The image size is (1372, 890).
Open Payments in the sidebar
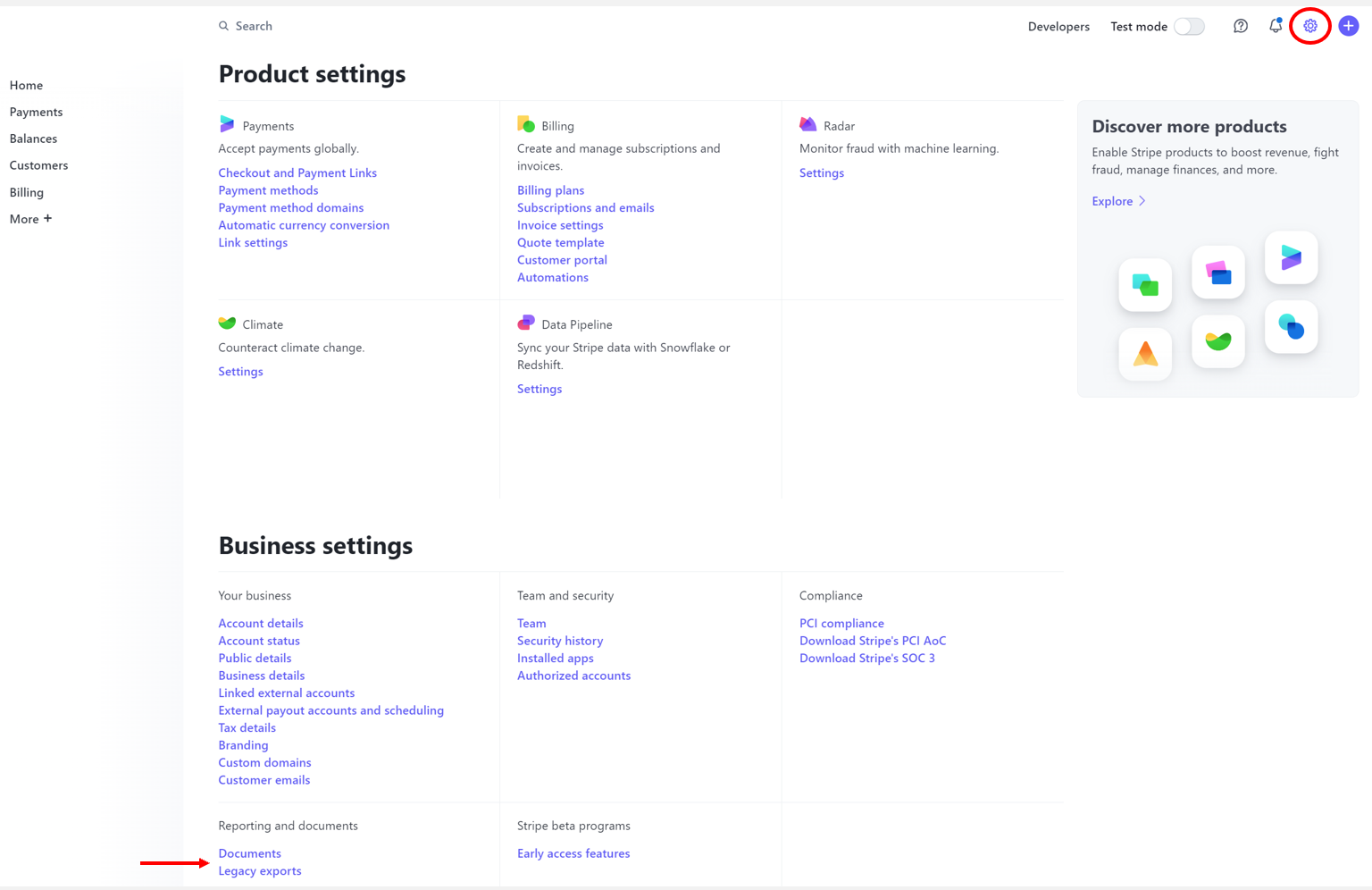coord(36,112)
